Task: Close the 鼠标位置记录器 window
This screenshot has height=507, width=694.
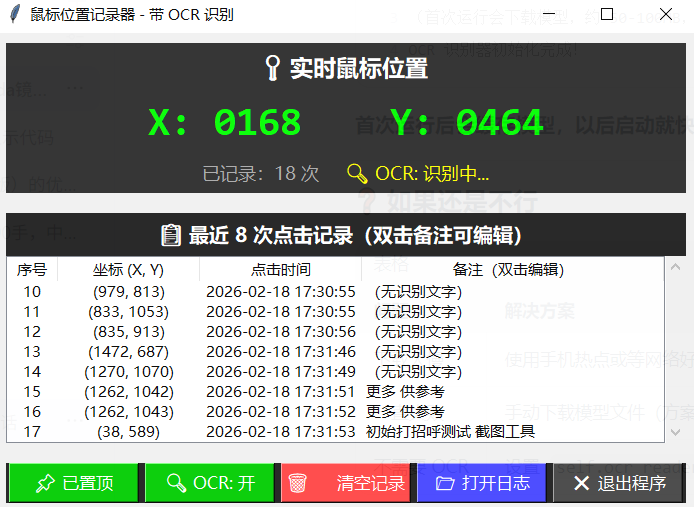Action: [x=666, y=14]
